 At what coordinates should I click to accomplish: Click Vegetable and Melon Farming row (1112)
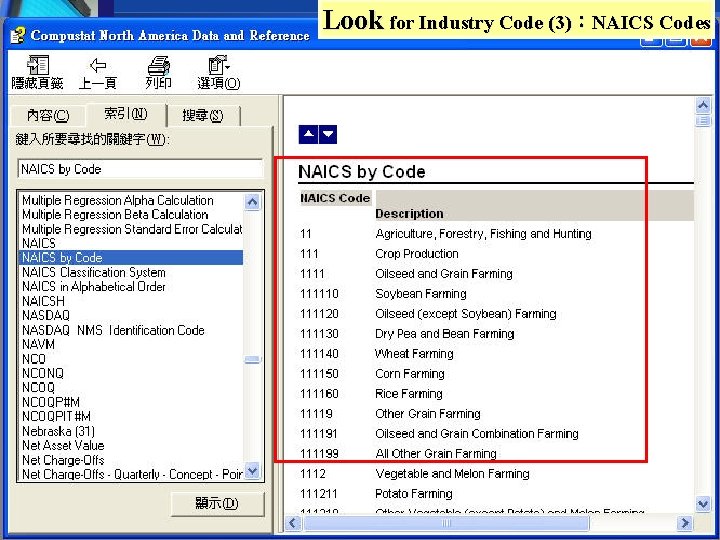tap(415, 473)
